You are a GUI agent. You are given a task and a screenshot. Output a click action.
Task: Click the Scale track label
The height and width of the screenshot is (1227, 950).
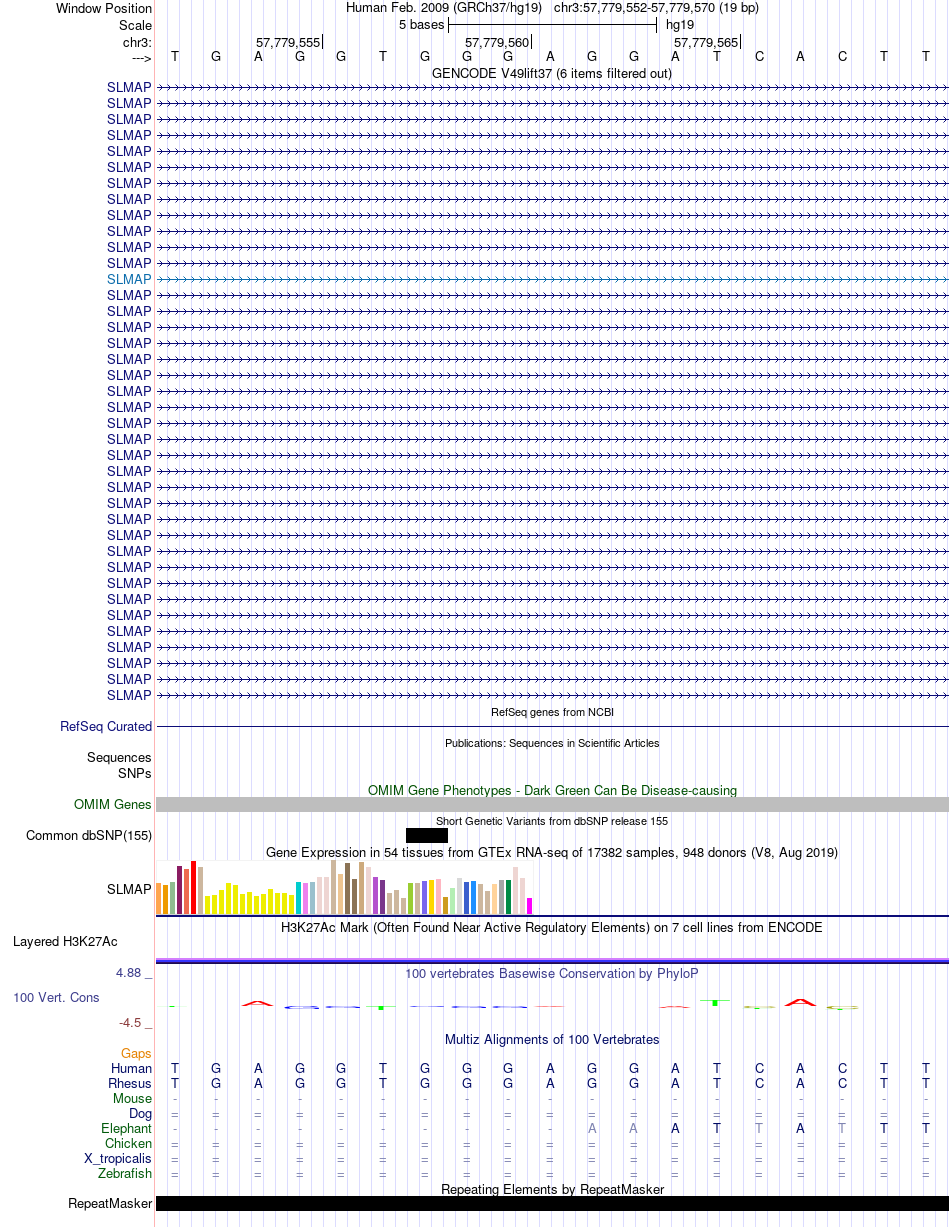click(x=135, y=25)
